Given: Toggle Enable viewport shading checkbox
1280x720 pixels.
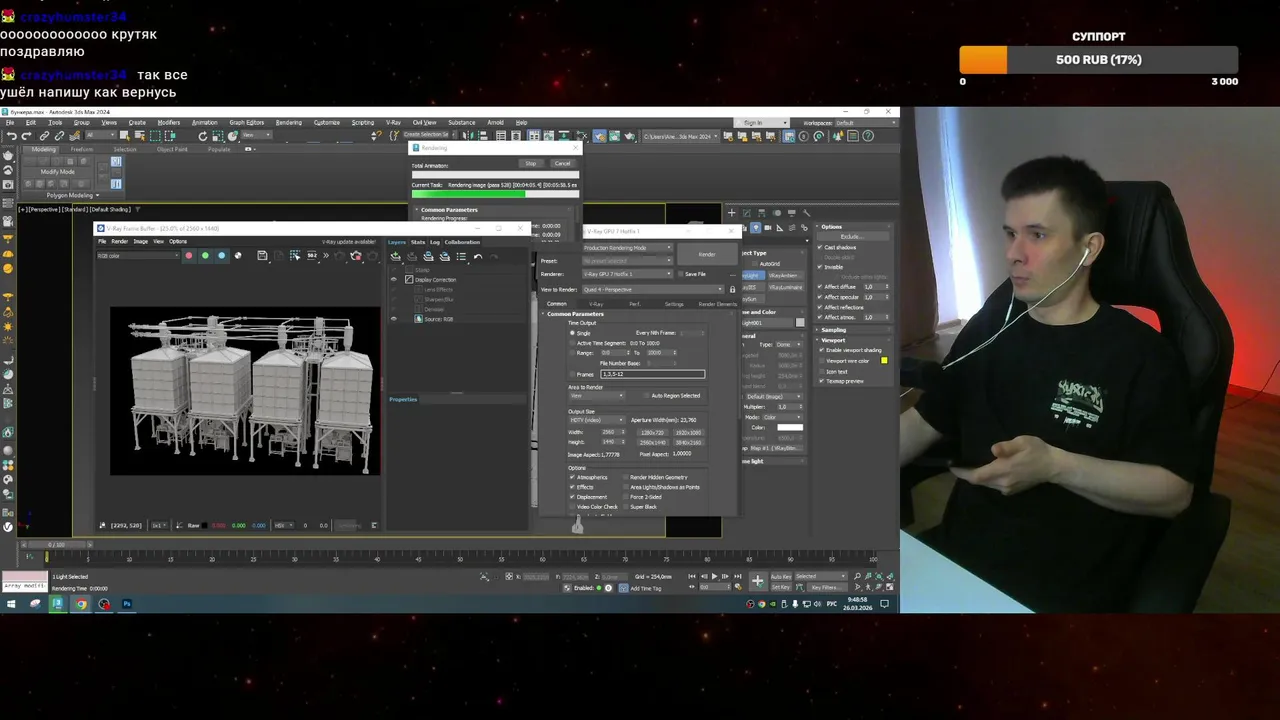Looking at the screenshot, I should coord(820,350).
